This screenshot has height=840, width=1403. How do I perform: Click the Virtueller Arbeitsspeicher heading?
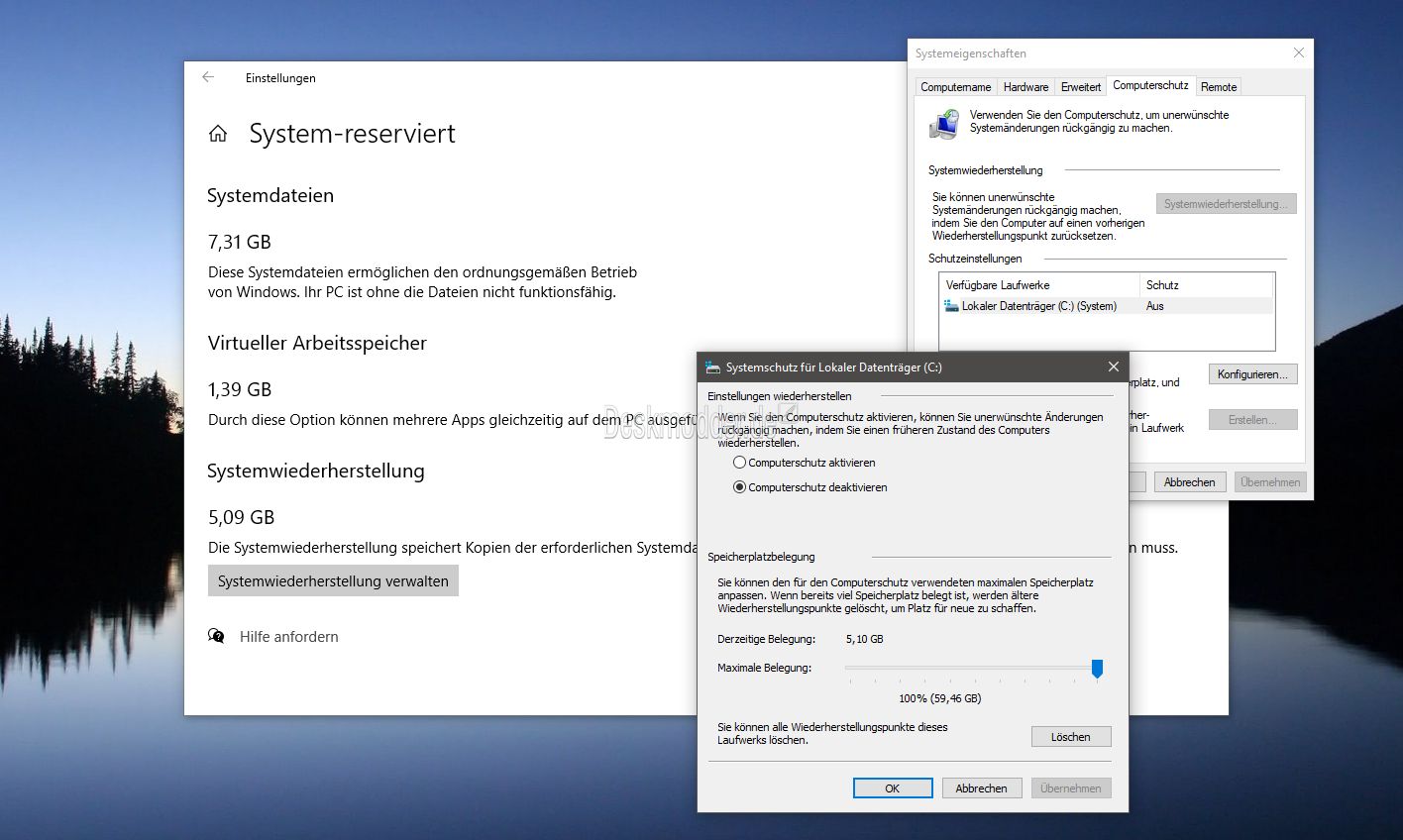pos(317,343)
